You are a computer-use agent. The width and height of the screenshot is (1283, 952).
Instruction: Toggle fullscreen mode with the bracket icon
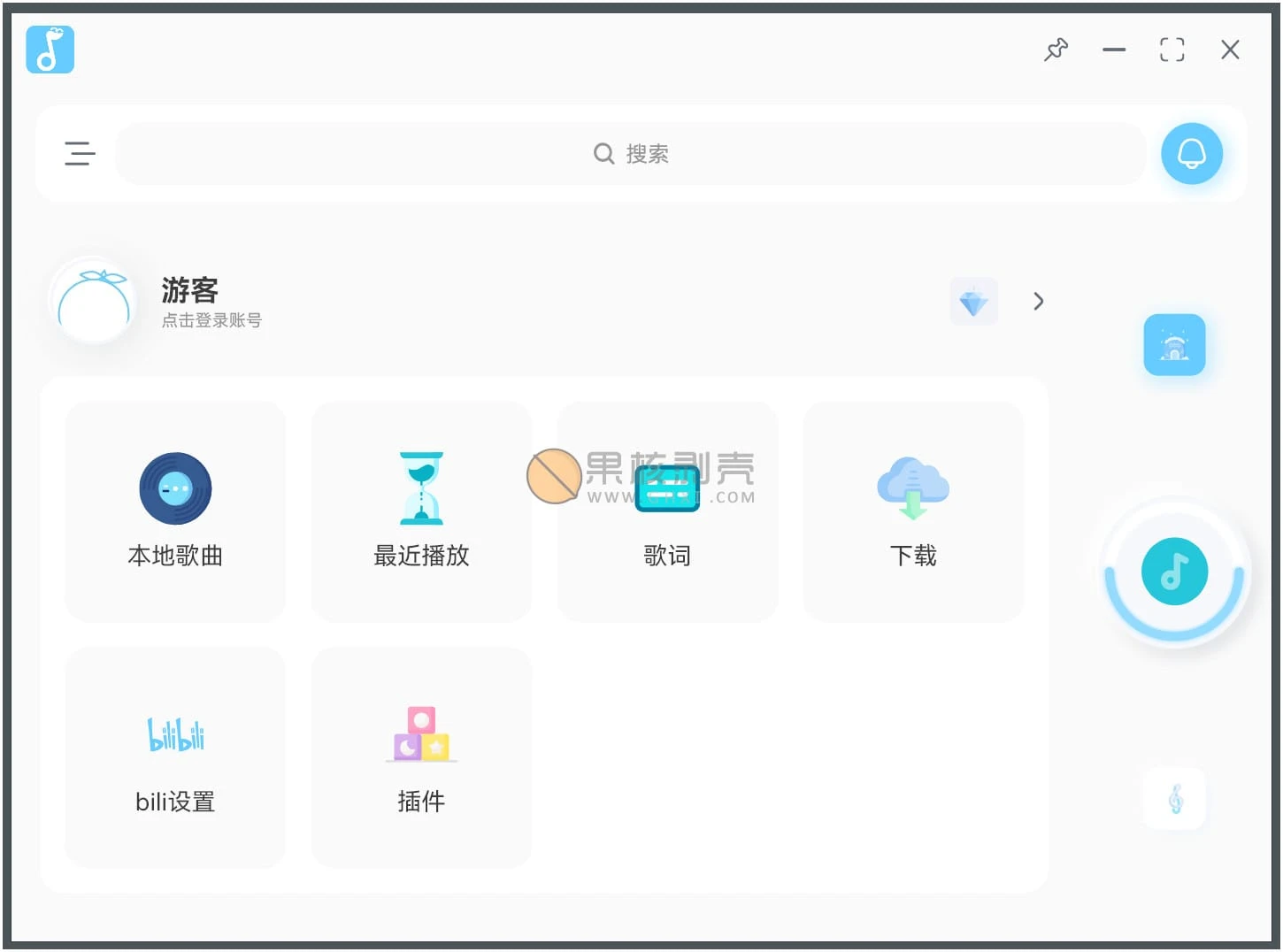1172,50
